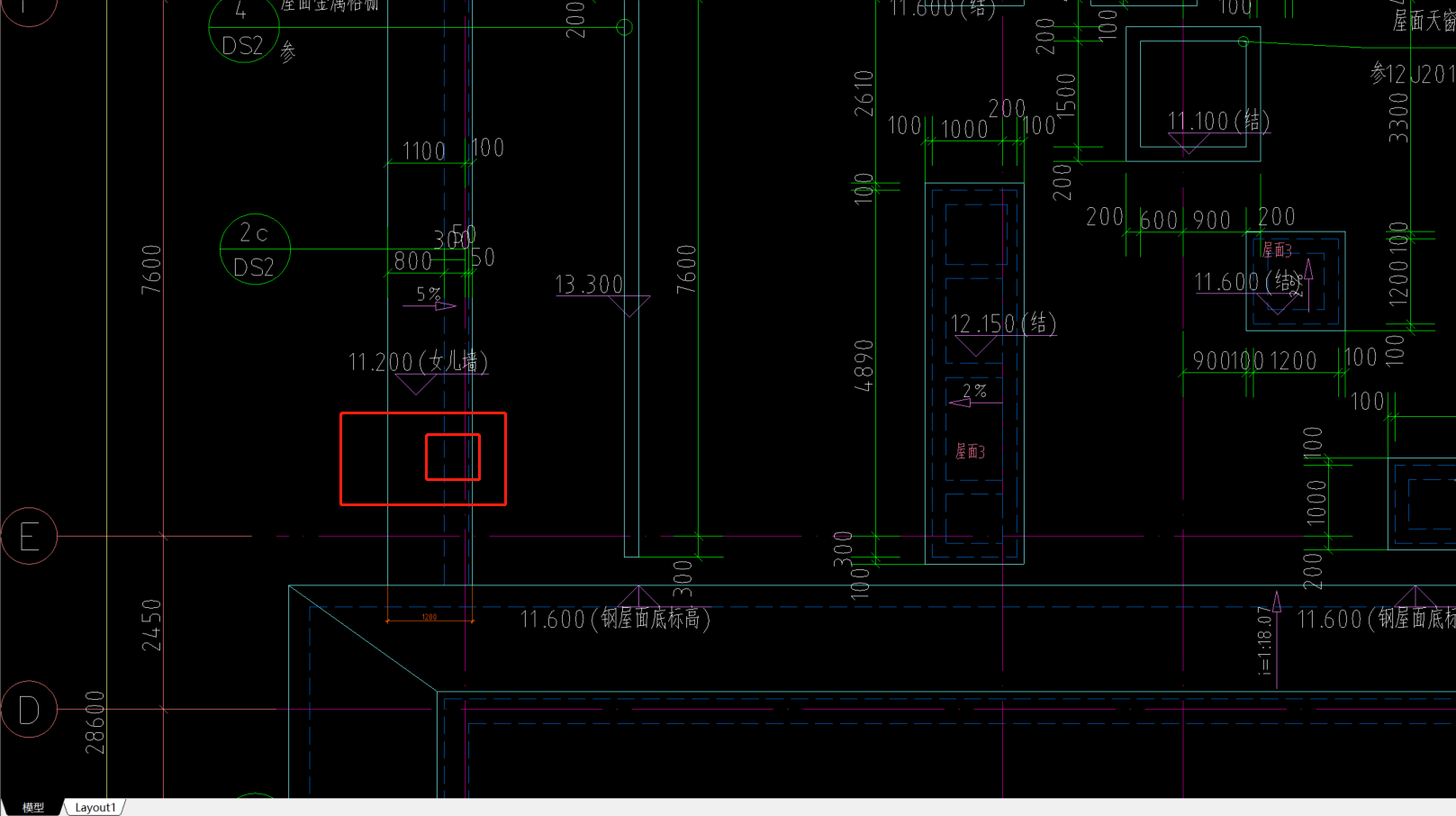The width and height of the screenshot is (1456, 816).
Task: Select the 600 horizontal dimension text
Action: tap(1159, 220)
